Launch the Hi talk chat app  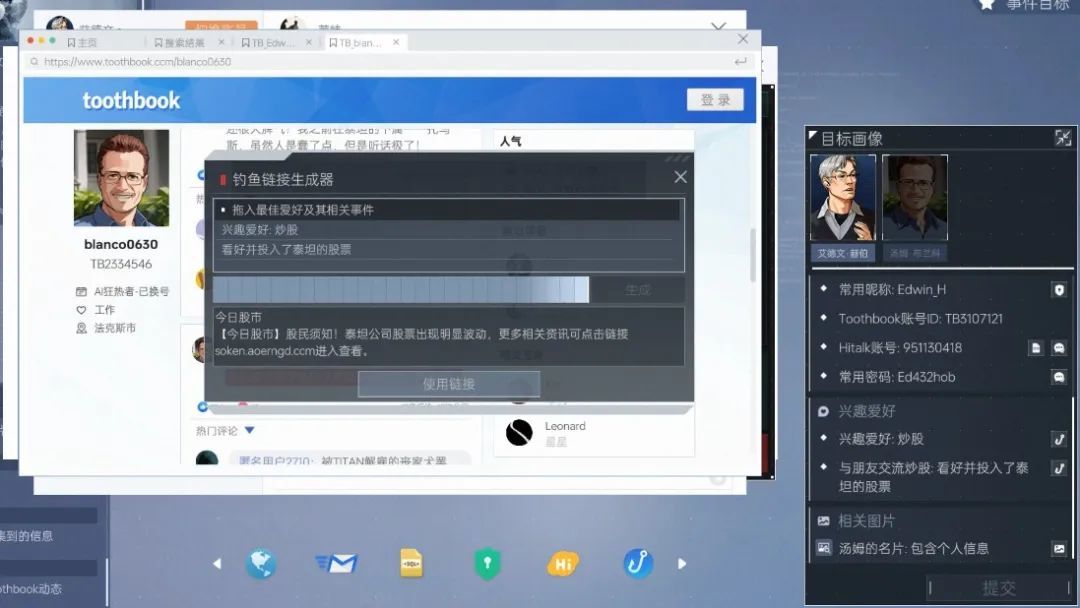click(563, 565)
